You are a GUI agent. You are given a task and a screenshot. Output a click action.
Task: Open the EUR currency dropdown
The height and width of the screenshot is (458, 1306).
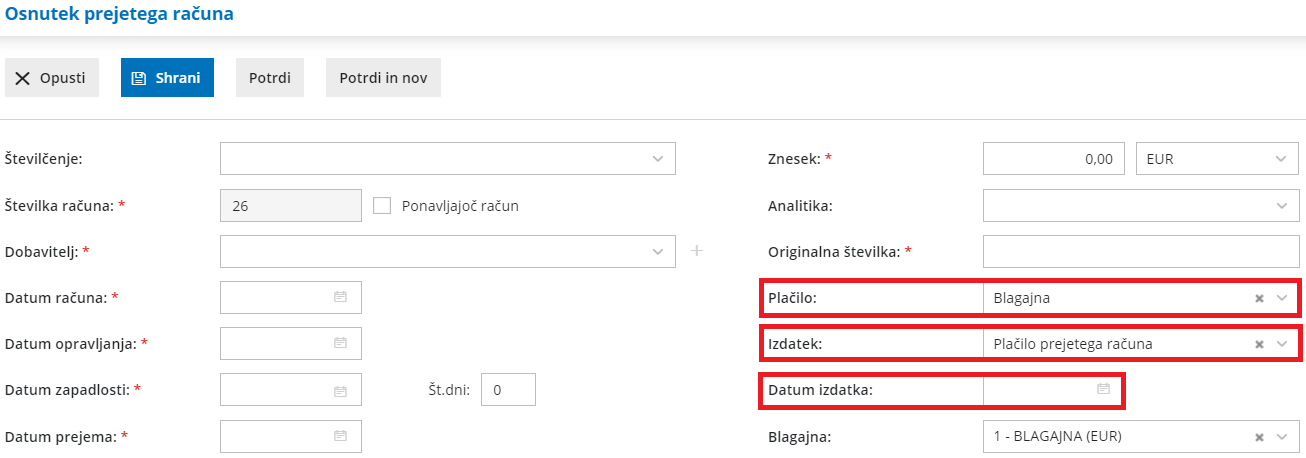[x=1281, y=159]
